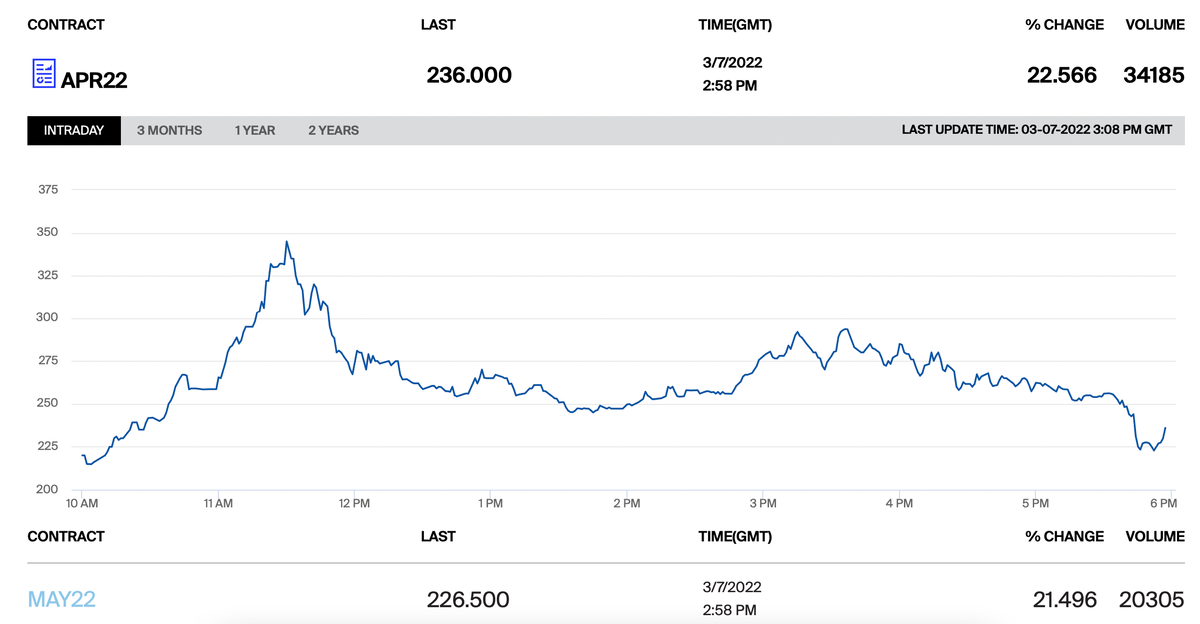Viewport: 1200px width, 624px height.
Task: Click the 6 PM x-axis label
Action: tap(1162, 503)
